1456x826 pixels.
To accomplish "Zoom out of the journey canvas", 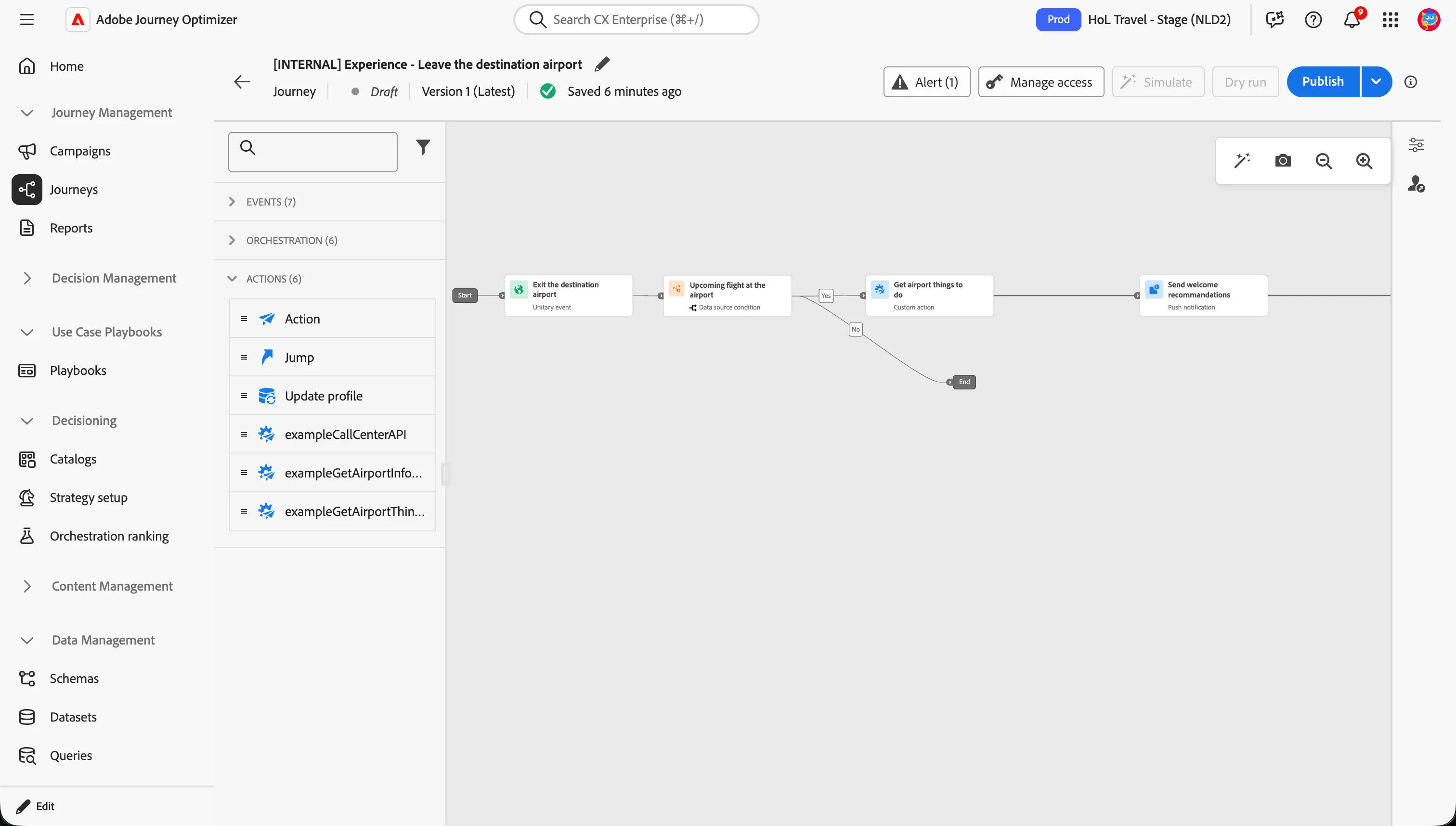I will tap(1324, 161).
